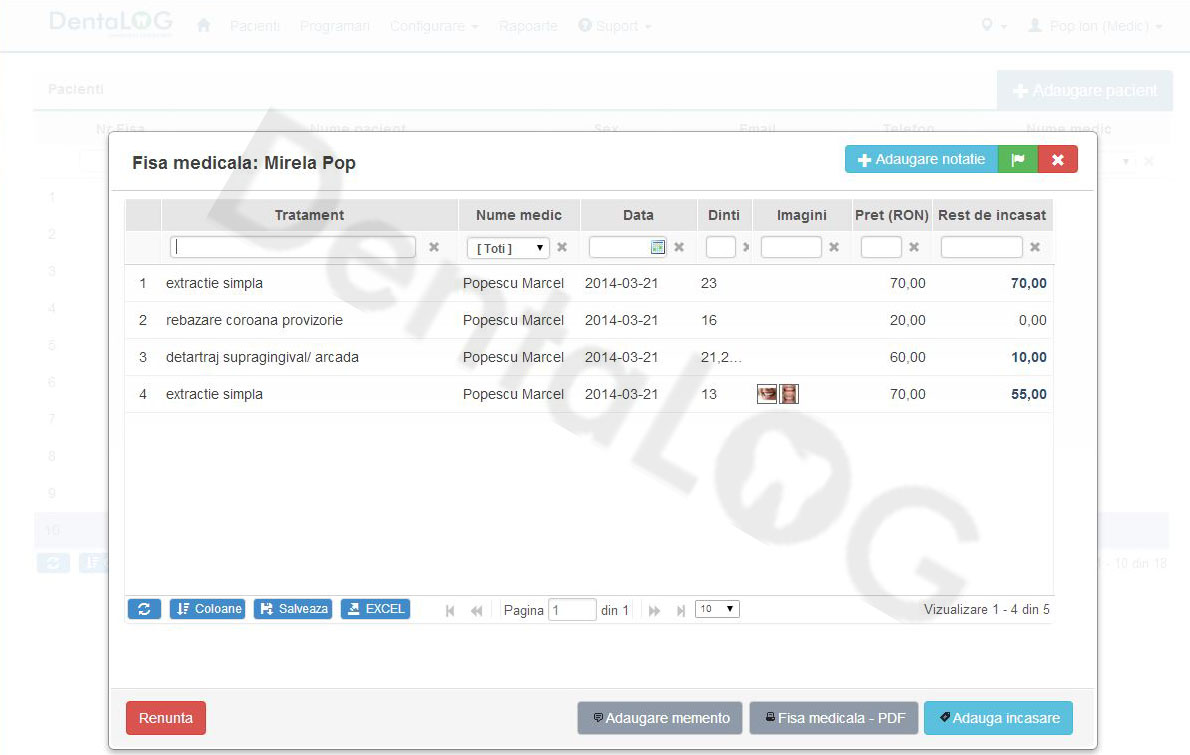Select row 4 extractie simpla treatment
Viewport: 1190px width, 755px height.
[588, 395]
